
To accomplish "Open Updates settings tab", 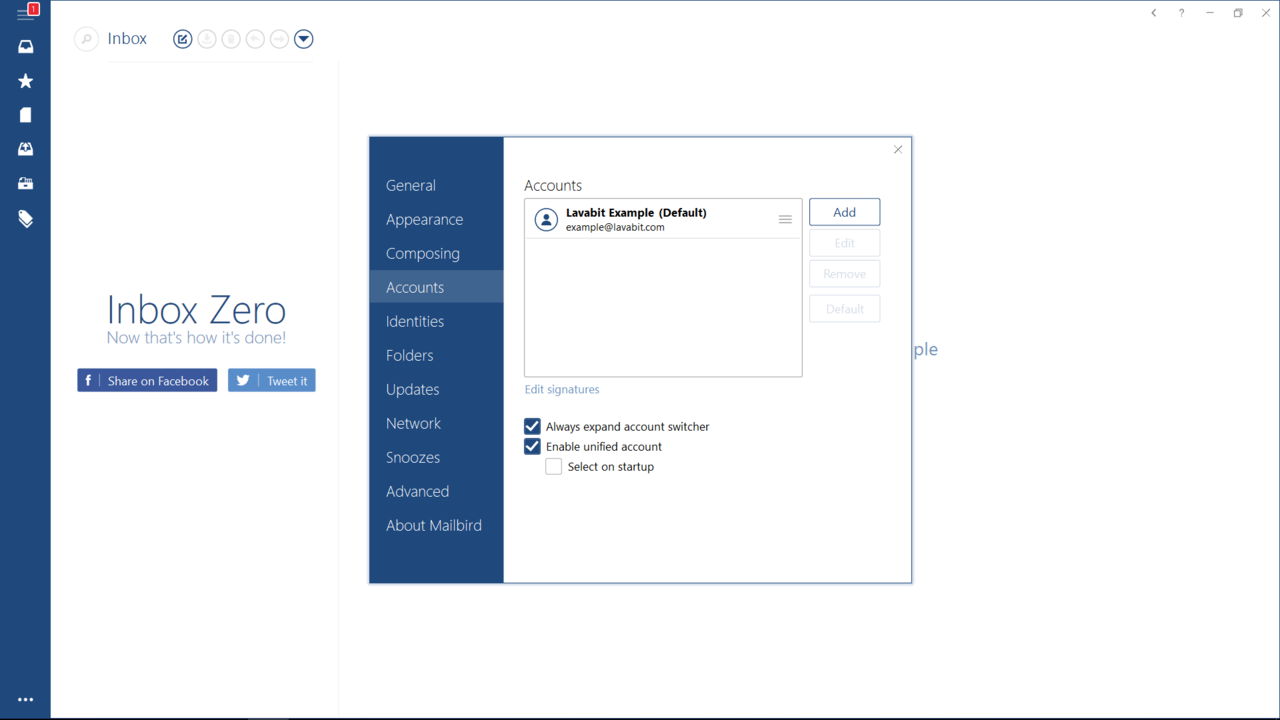I will [436, 389].
